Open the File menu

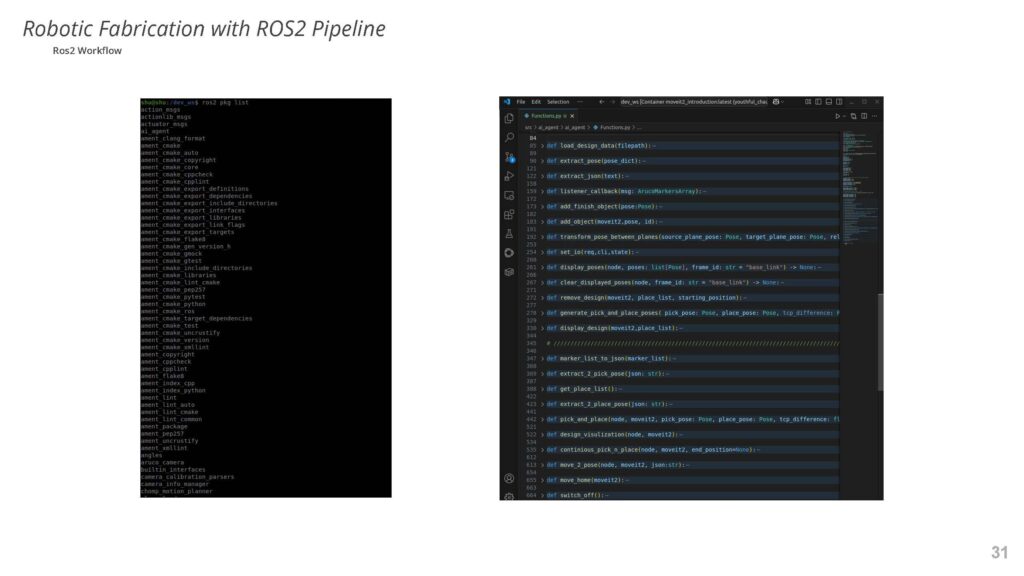click(521, 102)
